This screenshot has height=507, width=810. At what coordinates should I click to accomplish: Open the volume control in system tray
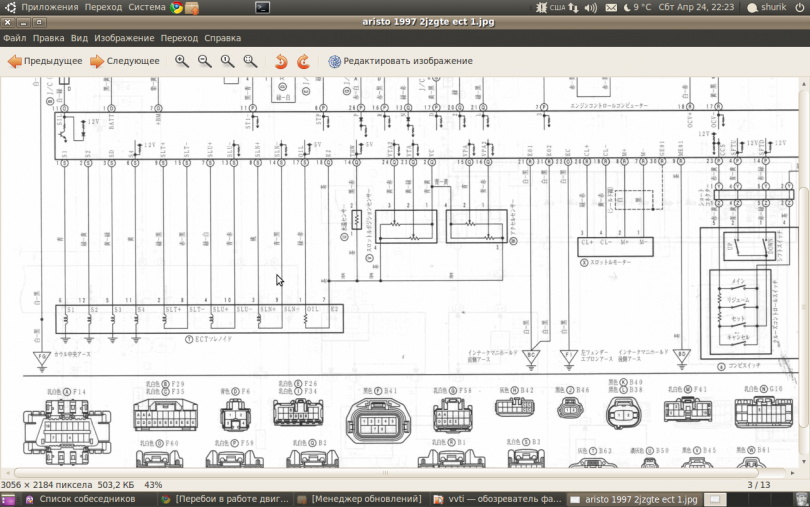pyautogui.click(x=590, y=7)
